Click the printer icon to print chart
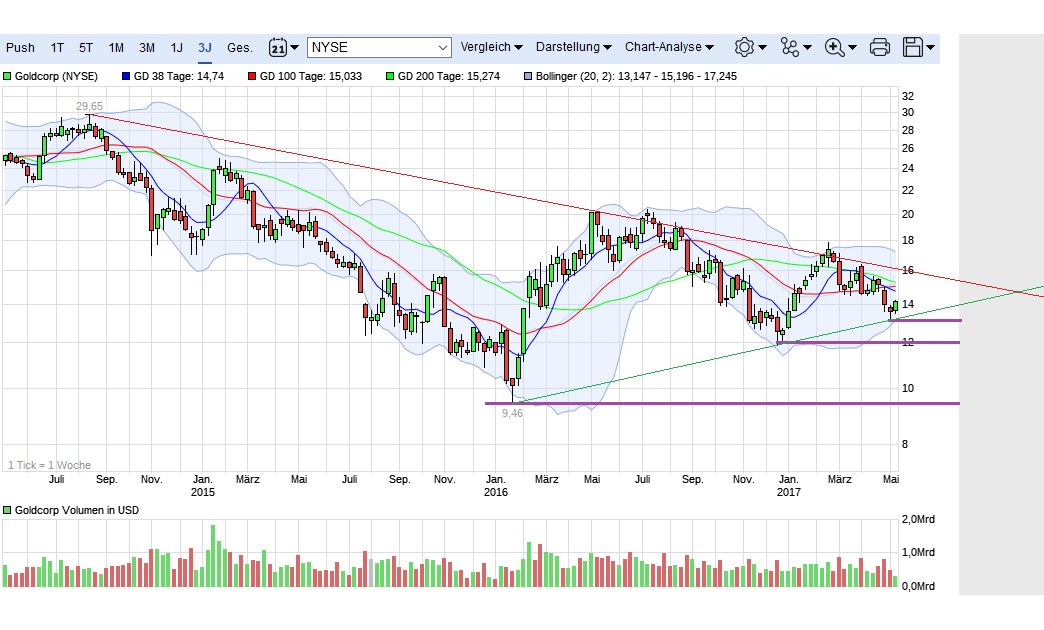The height and width of the screenshot is (630, 1044). point(879,47)
